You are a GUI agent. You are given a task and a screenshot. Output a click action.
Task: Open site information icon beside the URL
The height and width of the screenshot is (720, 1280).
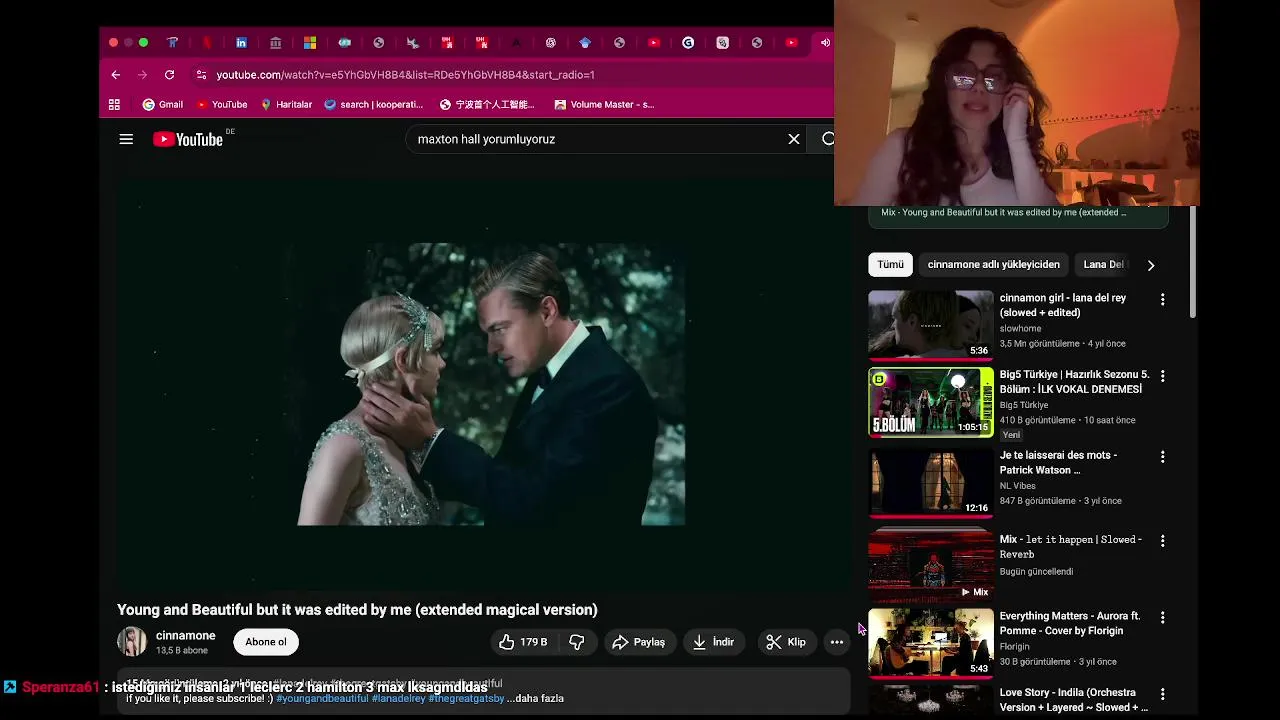[201, 75]
